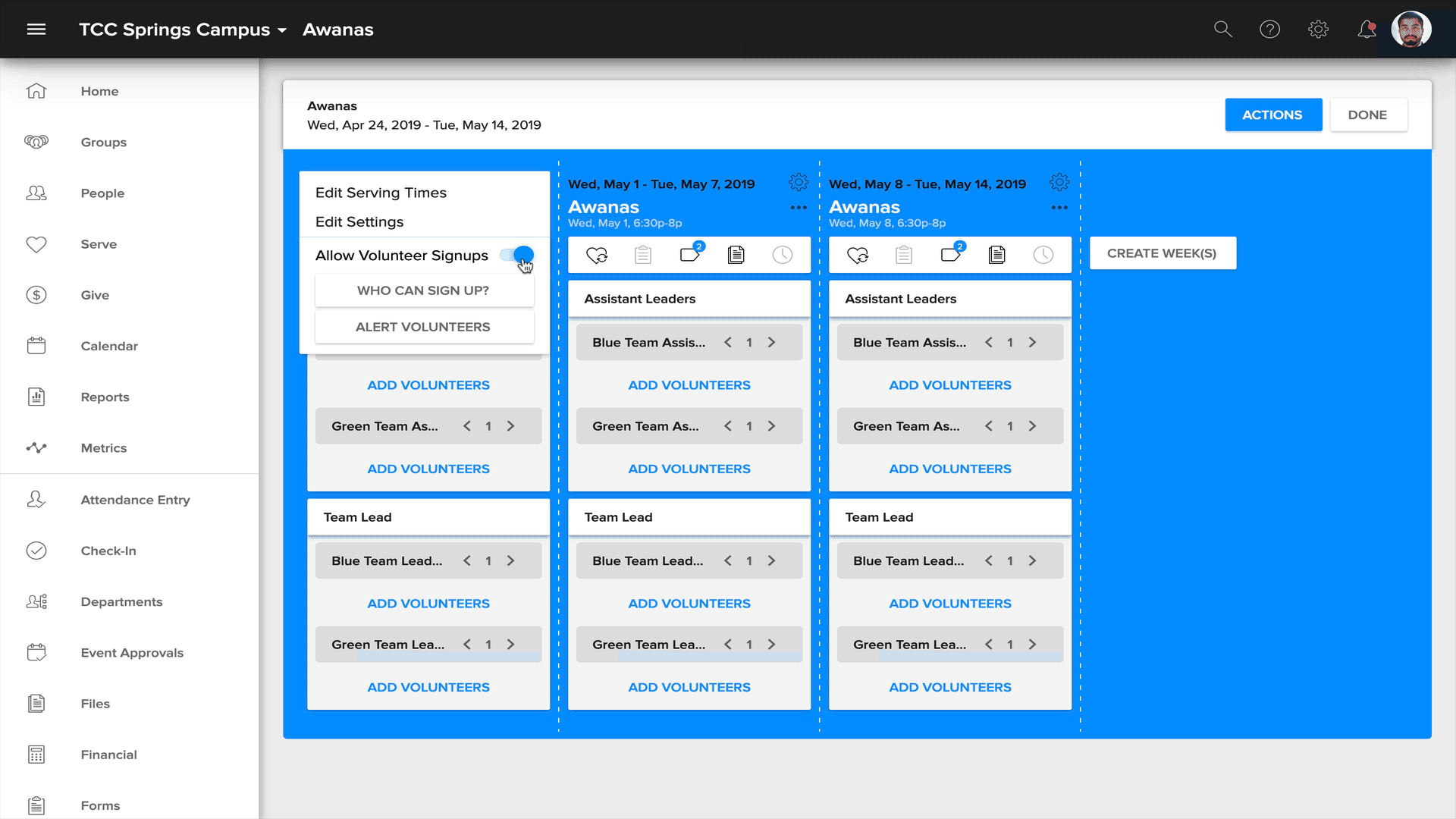Open the gear settings icon on the May 8 week
The height and width of the screenshot is (819, 1456).
tap(1059, 182)
